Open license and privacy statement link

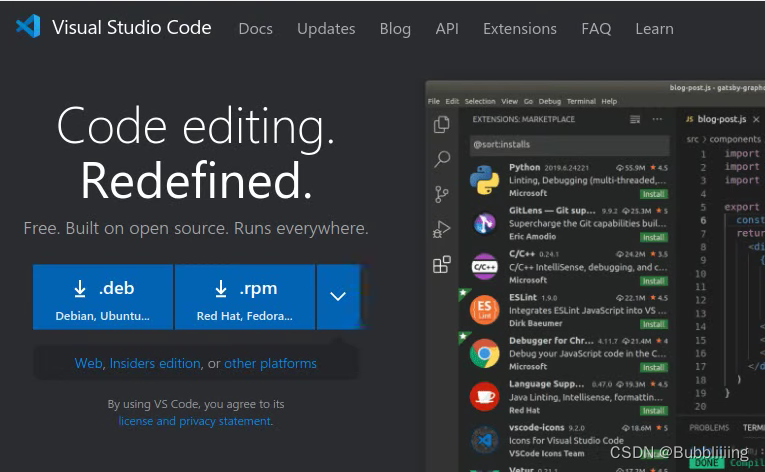tap(195, 421)
